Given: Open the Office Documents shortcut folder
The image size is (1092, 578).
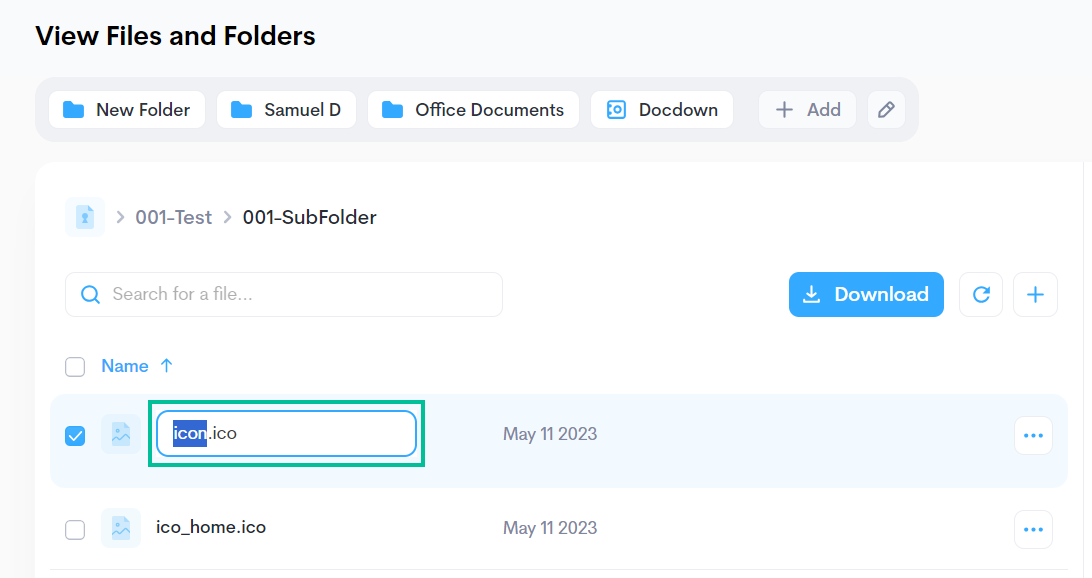Looking at the screenshot, I should pos(474,109).
